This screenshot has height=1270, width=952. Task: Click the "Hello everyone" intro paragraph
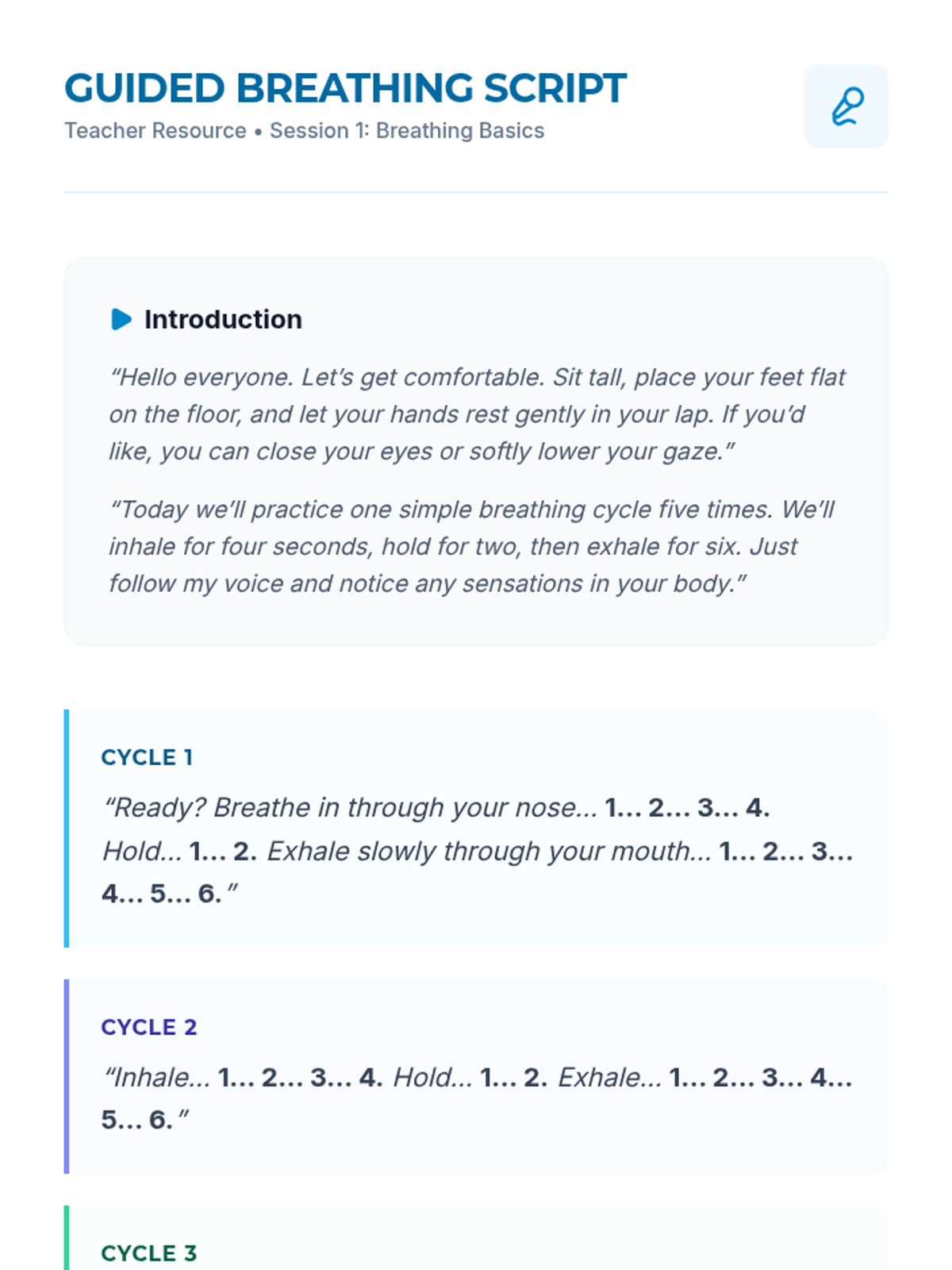click(x=476, y=414)
